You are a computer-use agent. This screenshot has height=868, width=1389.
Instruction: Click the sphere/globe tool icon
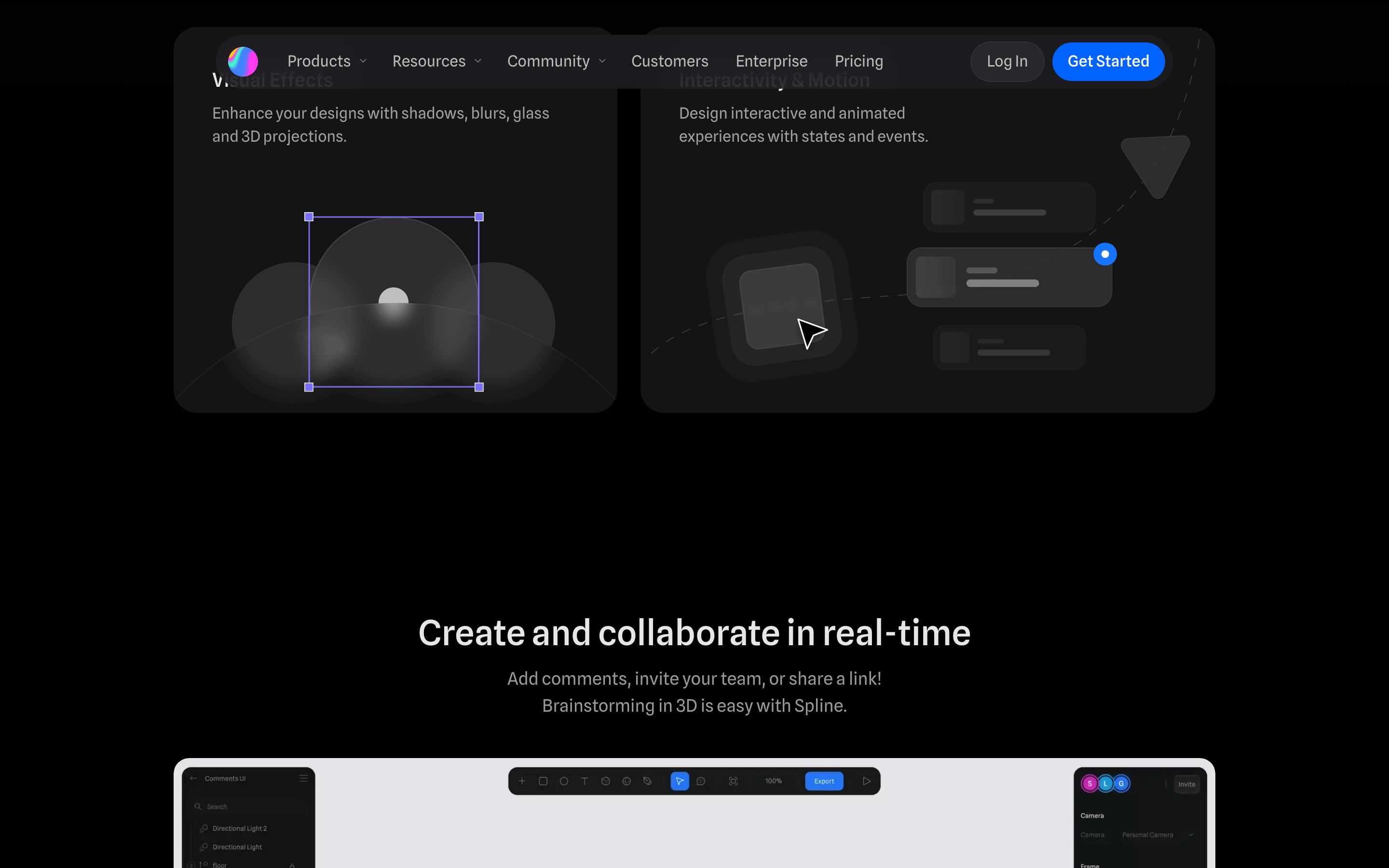click(x=626, y=781)
